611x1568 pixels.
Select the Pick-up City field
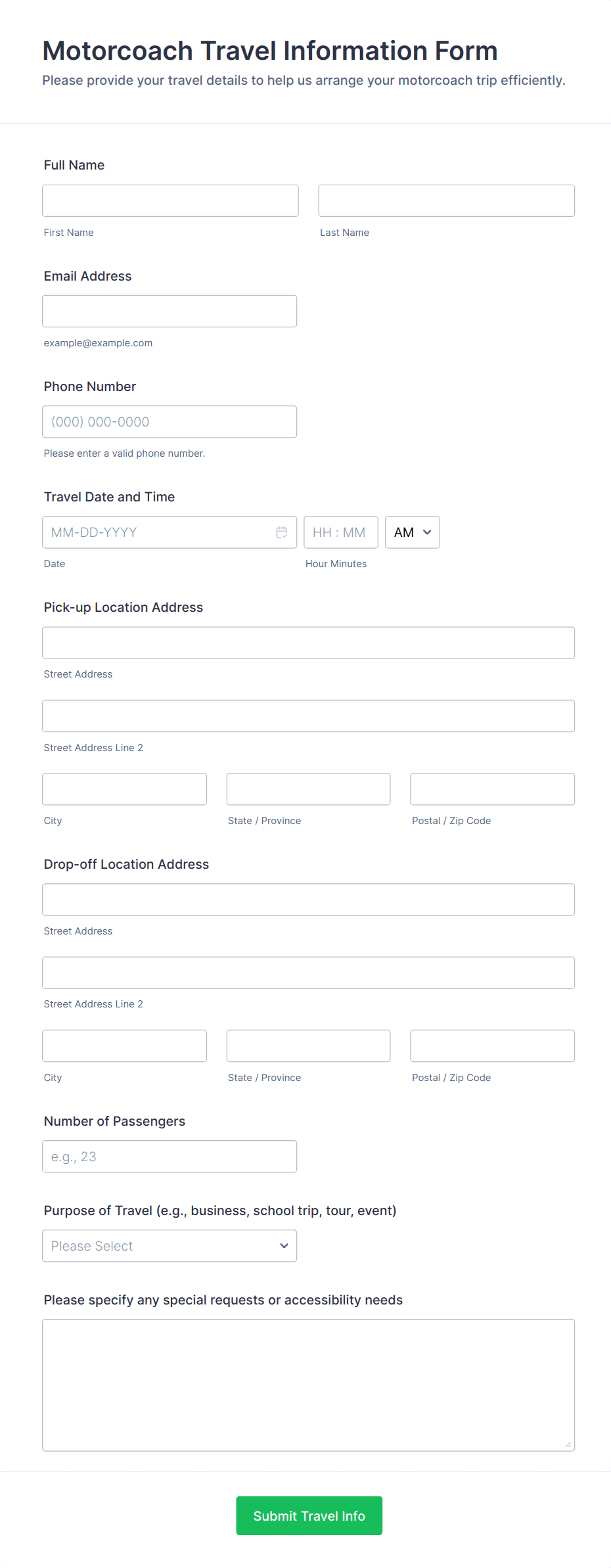(x=124, y=789)
